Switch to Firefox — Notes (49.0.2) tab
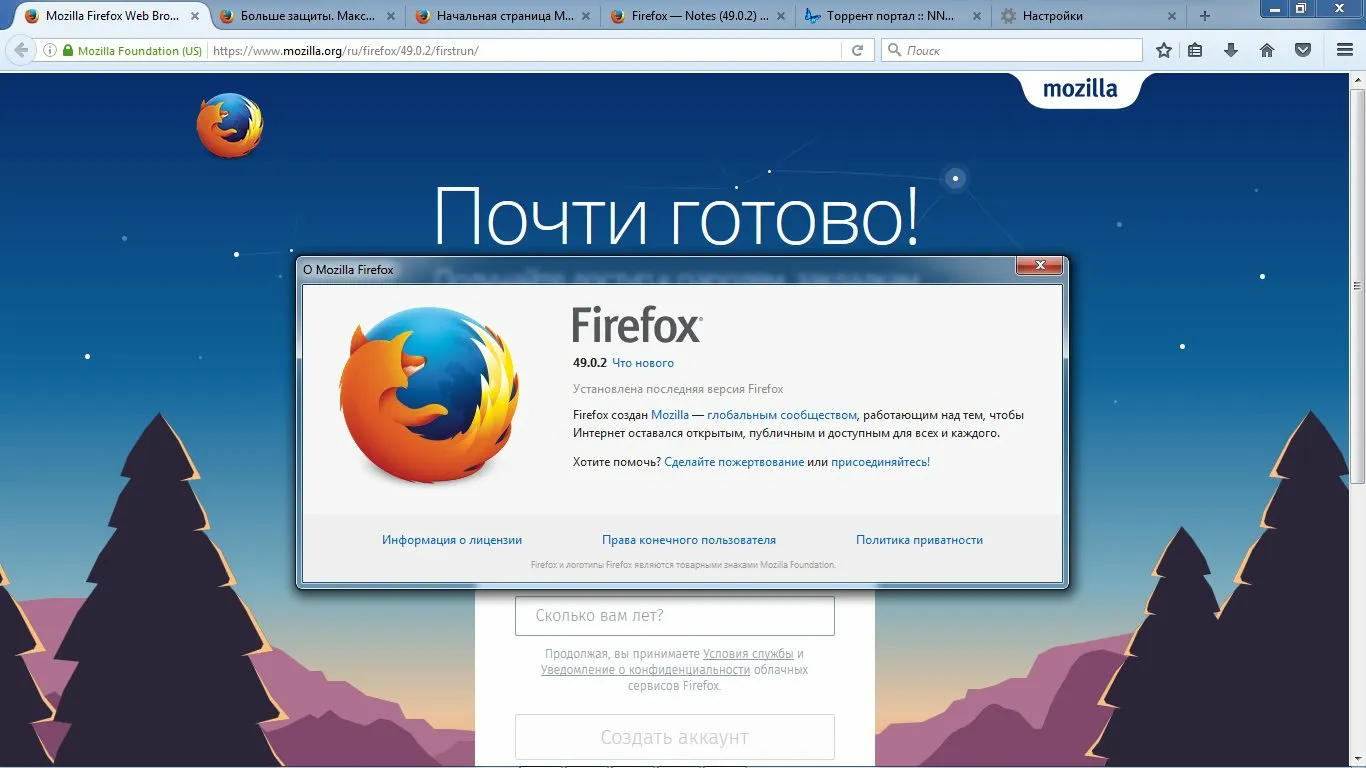Viewport: 1366px width, 768px height. point(699,16)
